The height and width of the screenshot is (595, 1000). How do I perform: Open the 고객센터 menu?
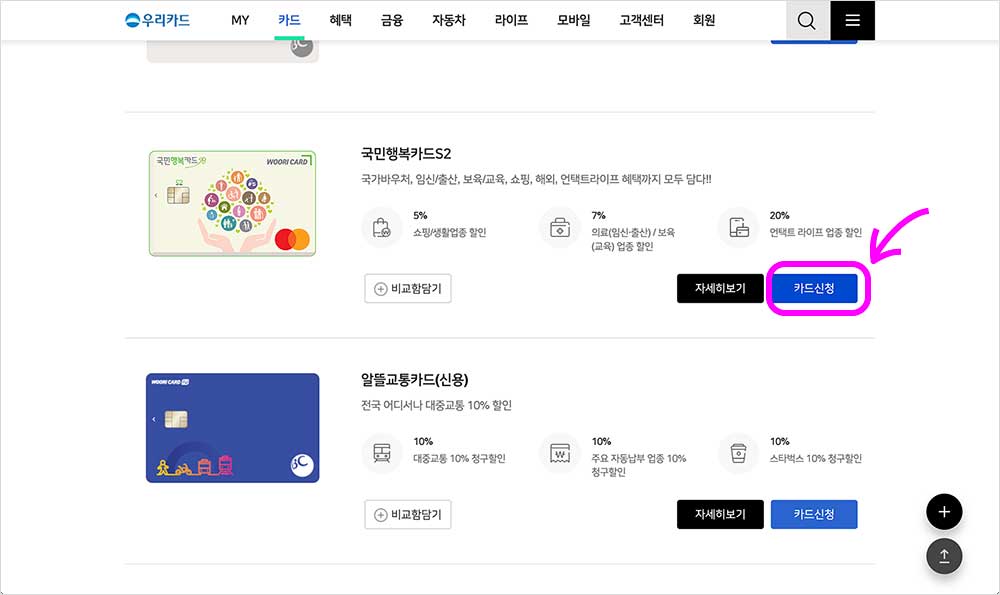[x=640, y=20]
